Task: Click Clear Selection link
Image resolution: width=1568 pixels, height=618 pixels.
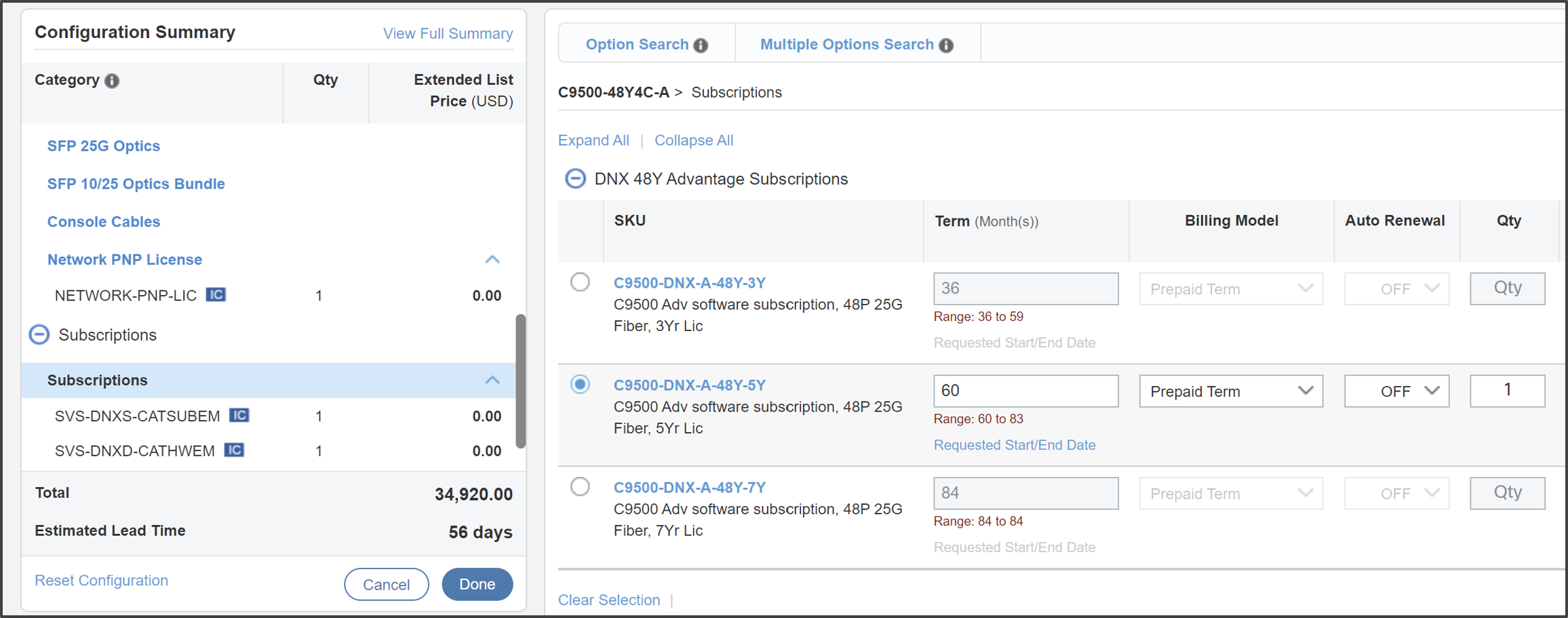Action: pyautogui.click(x=609, y=600)
